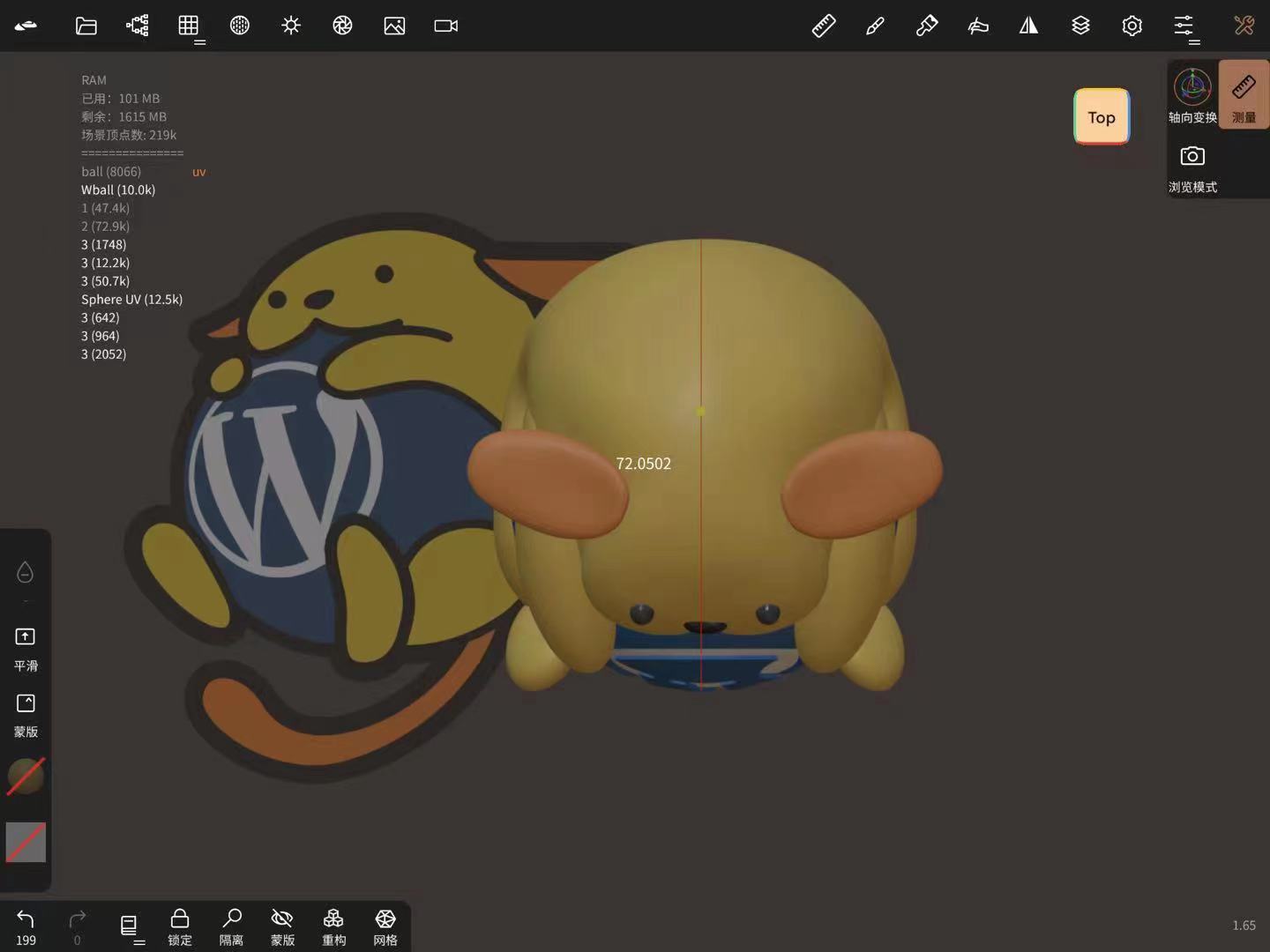The width and height of the screenshot is (1270, 952).
Task: Click the Top view cube
Action: point(1102,116)
